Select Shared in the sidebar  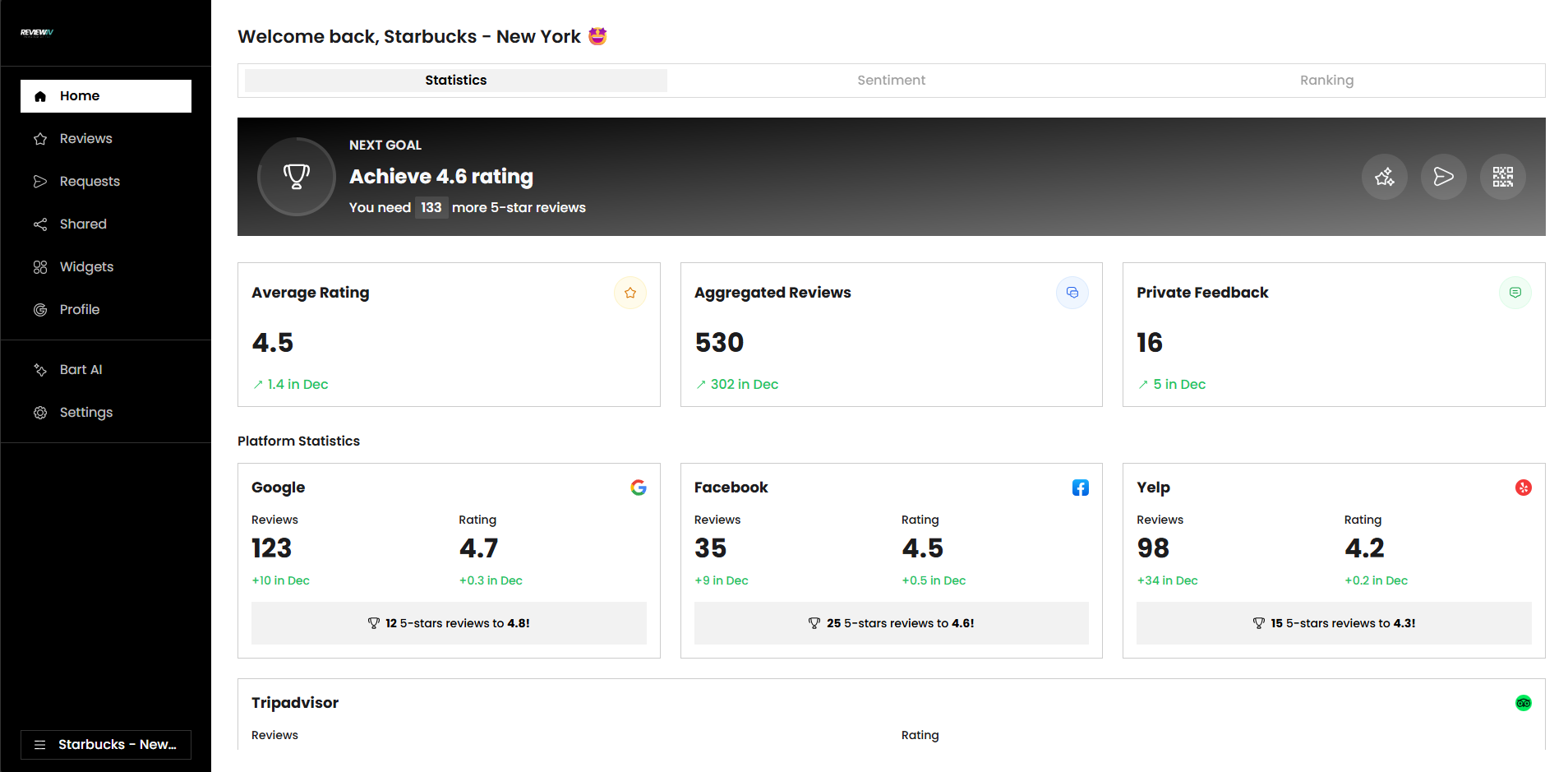[106, 224]
